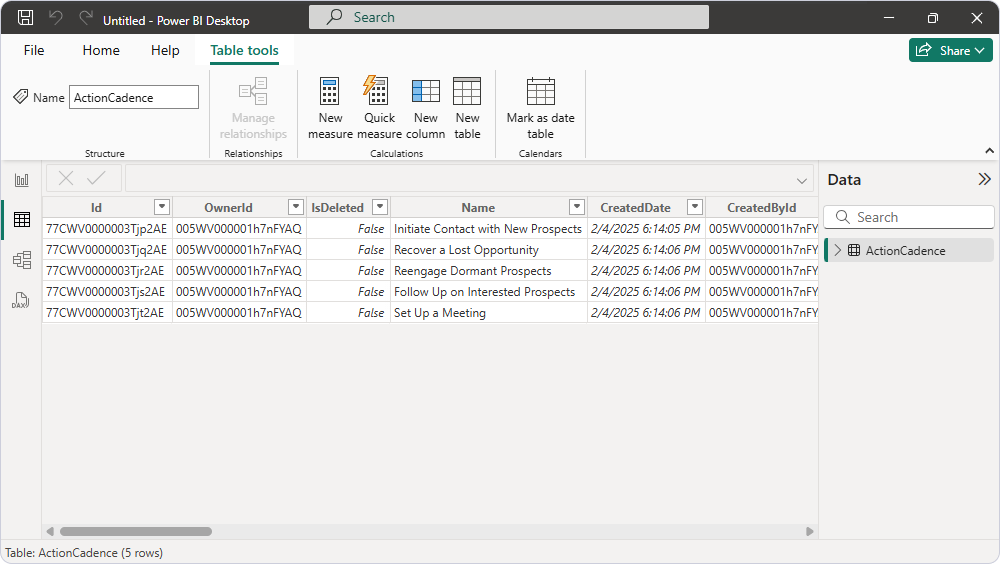Open the DAX query view icon
The image size is (1000, 564).
click(20, 300)
